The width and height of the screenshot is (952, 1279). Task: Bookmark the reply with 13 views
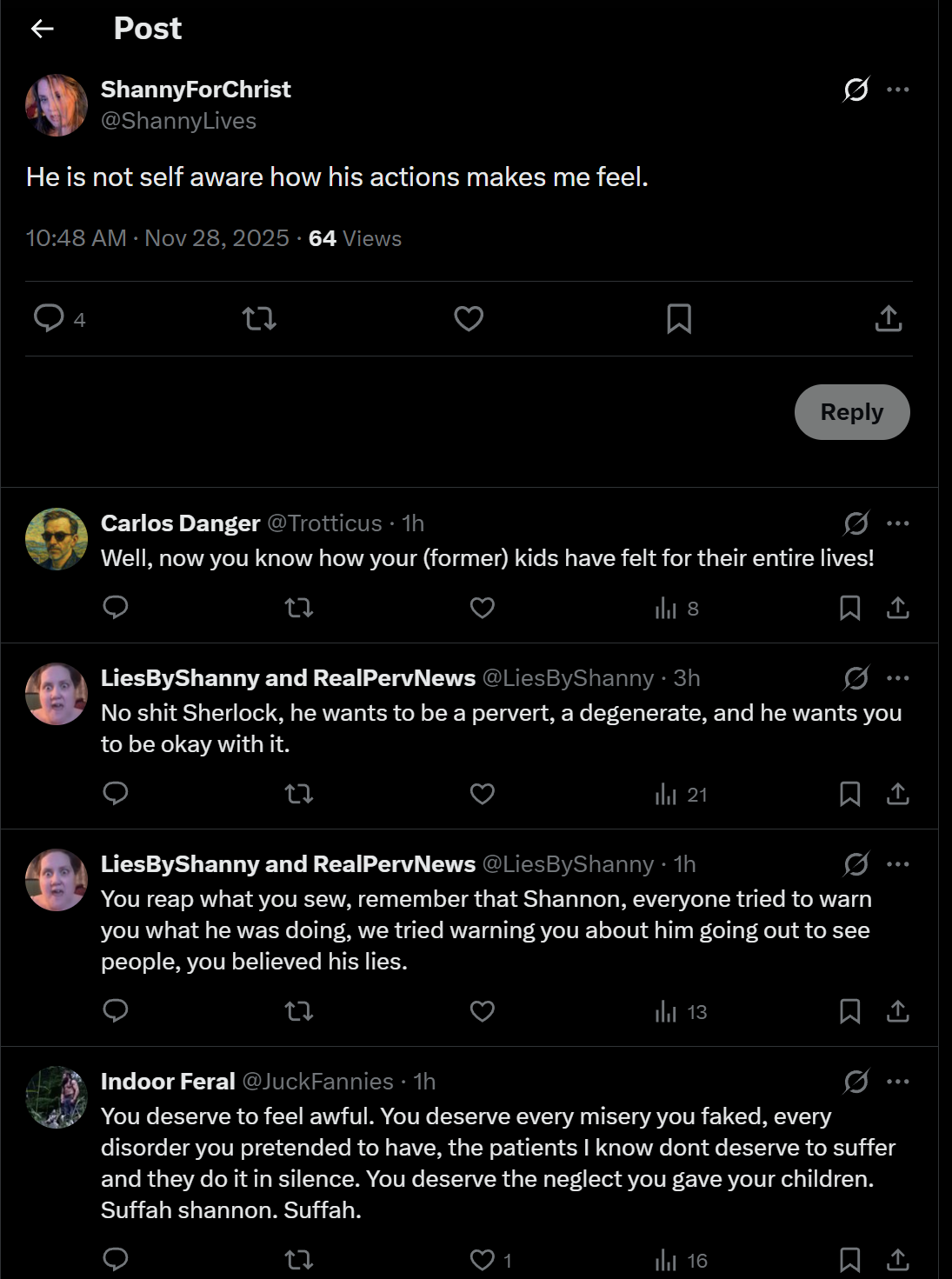coord(850,1011)
